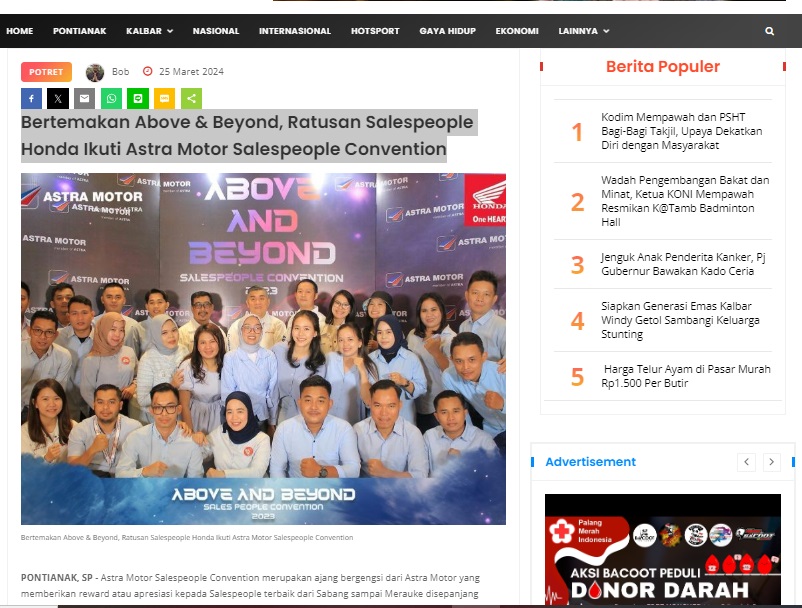802x608 pixels.
Task: Open the GAYA HIDUP section
Action: 448,31
